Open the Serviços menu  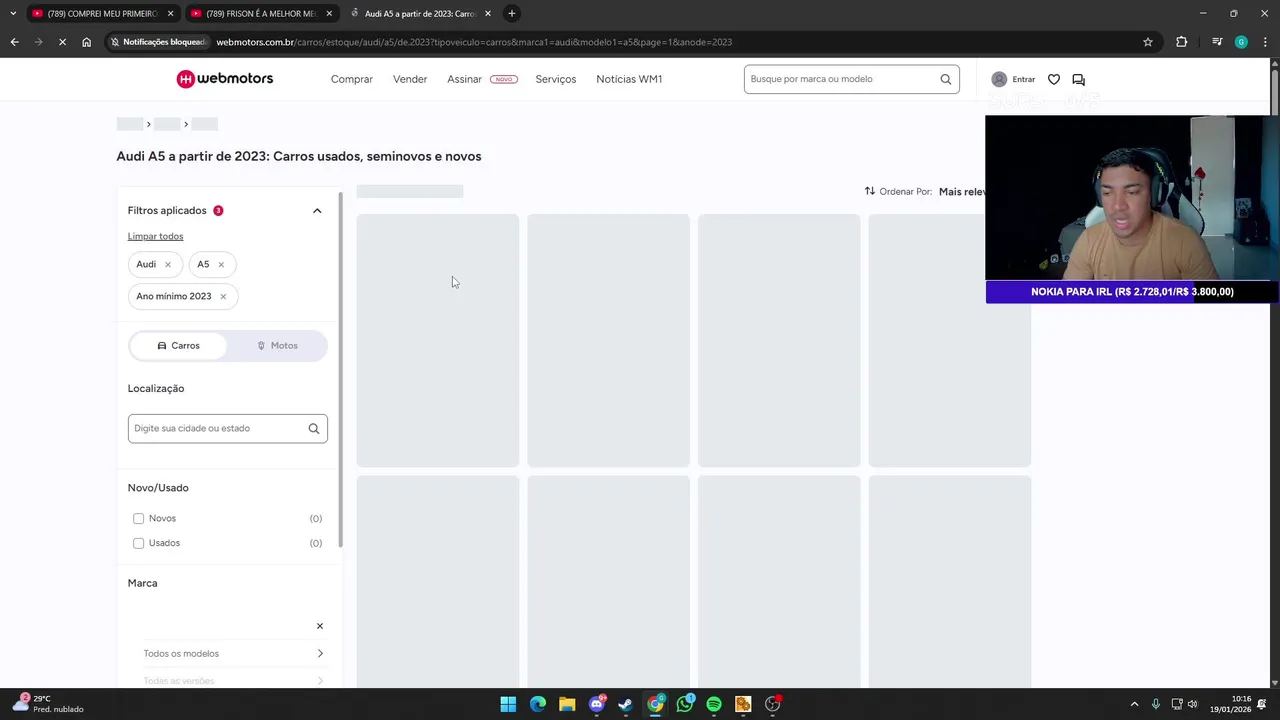(555, 79)
